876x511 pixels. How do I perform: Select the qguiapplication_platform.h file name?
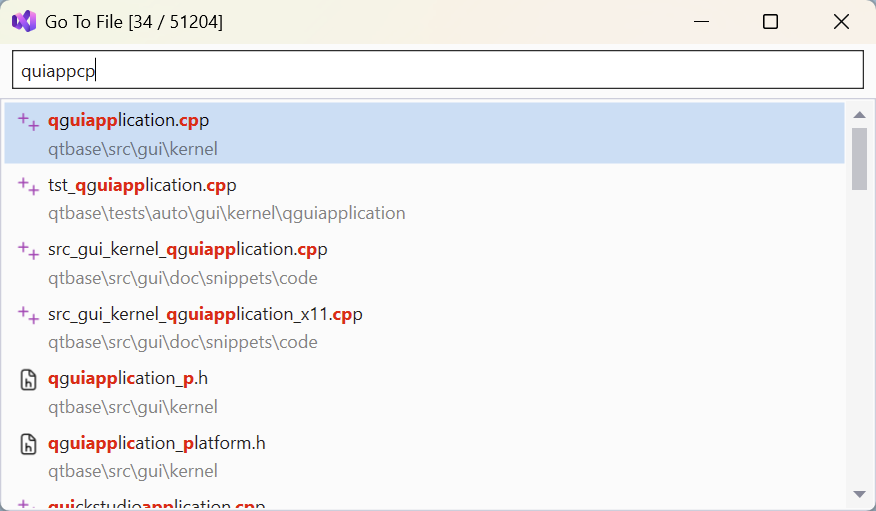156,443
